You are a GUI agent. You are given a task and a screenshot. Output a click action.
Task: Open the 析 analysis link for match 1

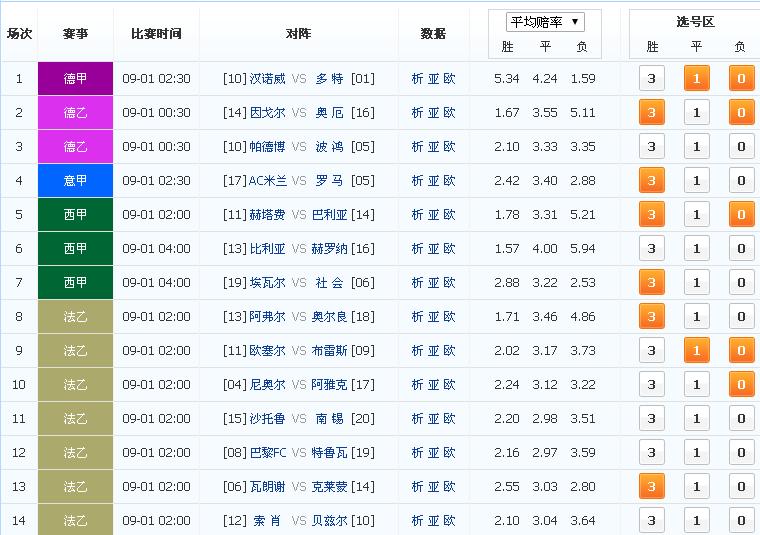tap(417, 79)
